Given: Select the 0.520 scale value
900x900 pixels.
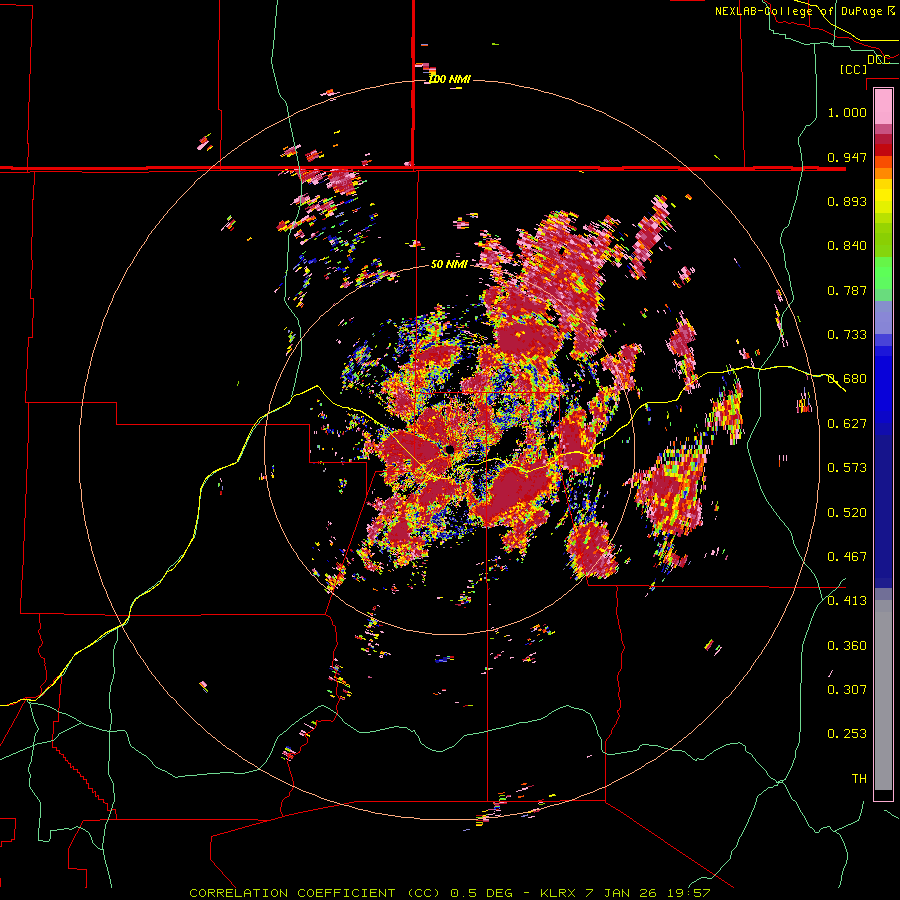Looking at the screenshot, I should coord(847,513).
